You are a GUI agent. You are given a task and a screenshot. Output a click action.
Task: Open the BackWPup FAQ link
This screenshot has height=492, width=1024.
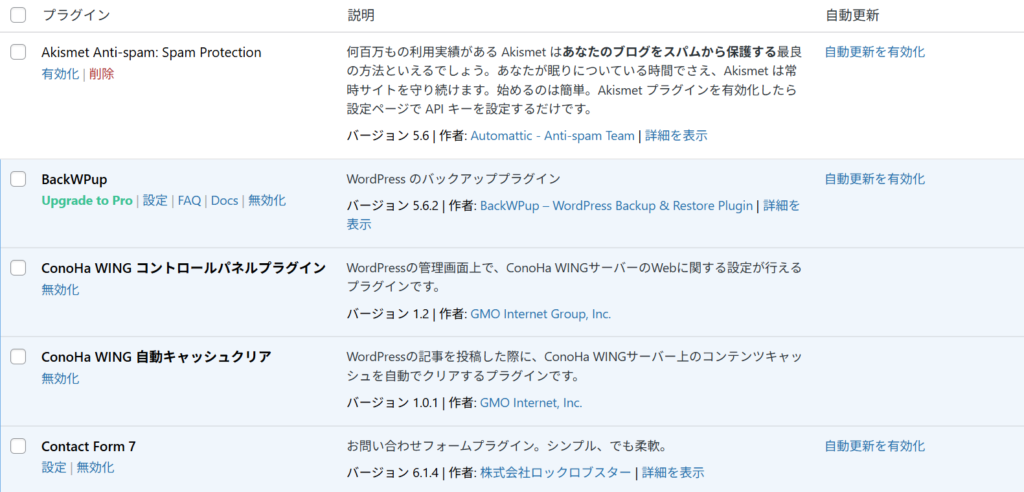click(189, 201)
